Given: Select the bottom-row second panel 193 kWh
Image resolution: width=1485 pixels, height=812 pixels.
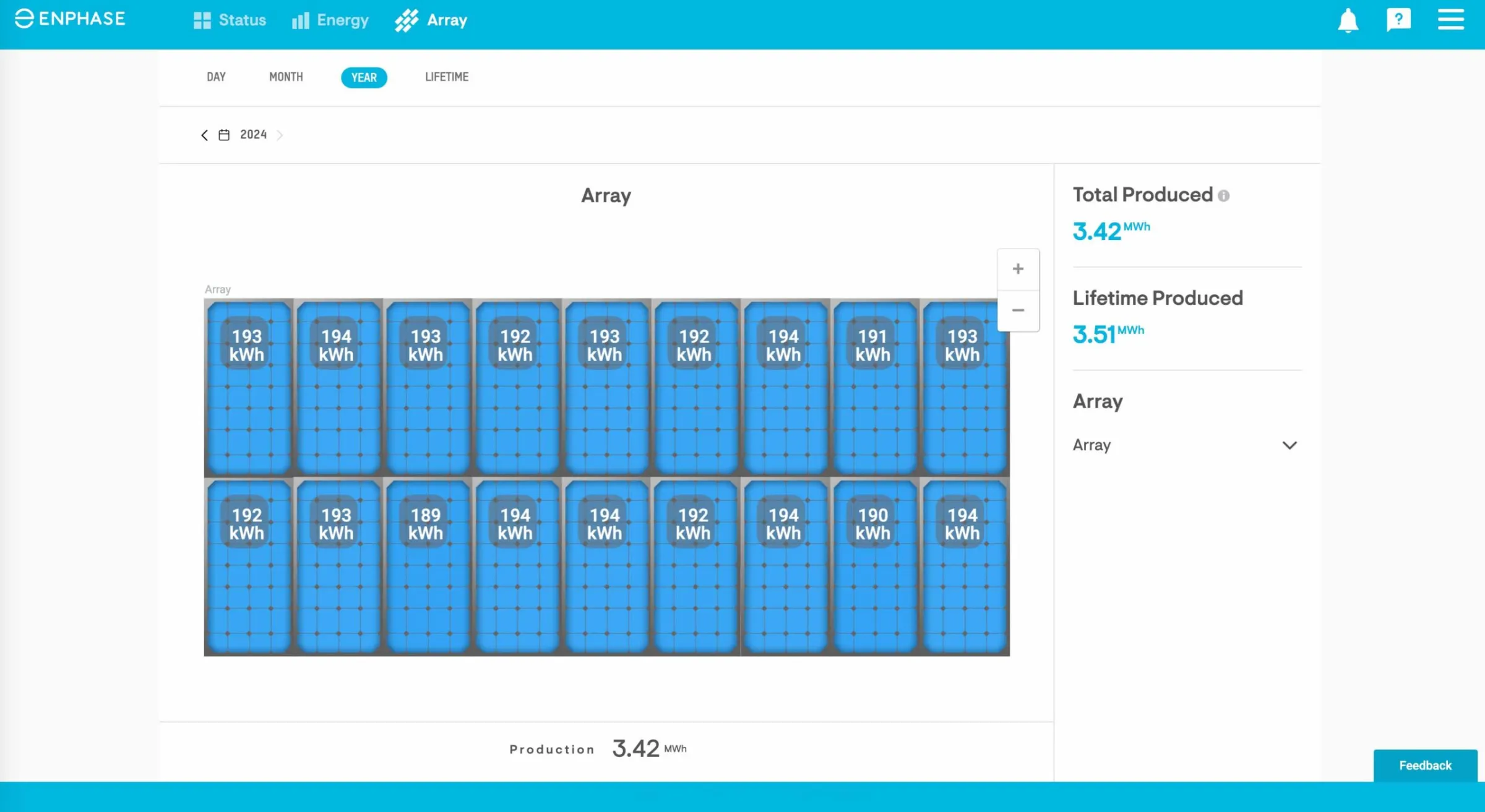Looking at the screenshot, I should pyautogui.click(x=338, y=566).
